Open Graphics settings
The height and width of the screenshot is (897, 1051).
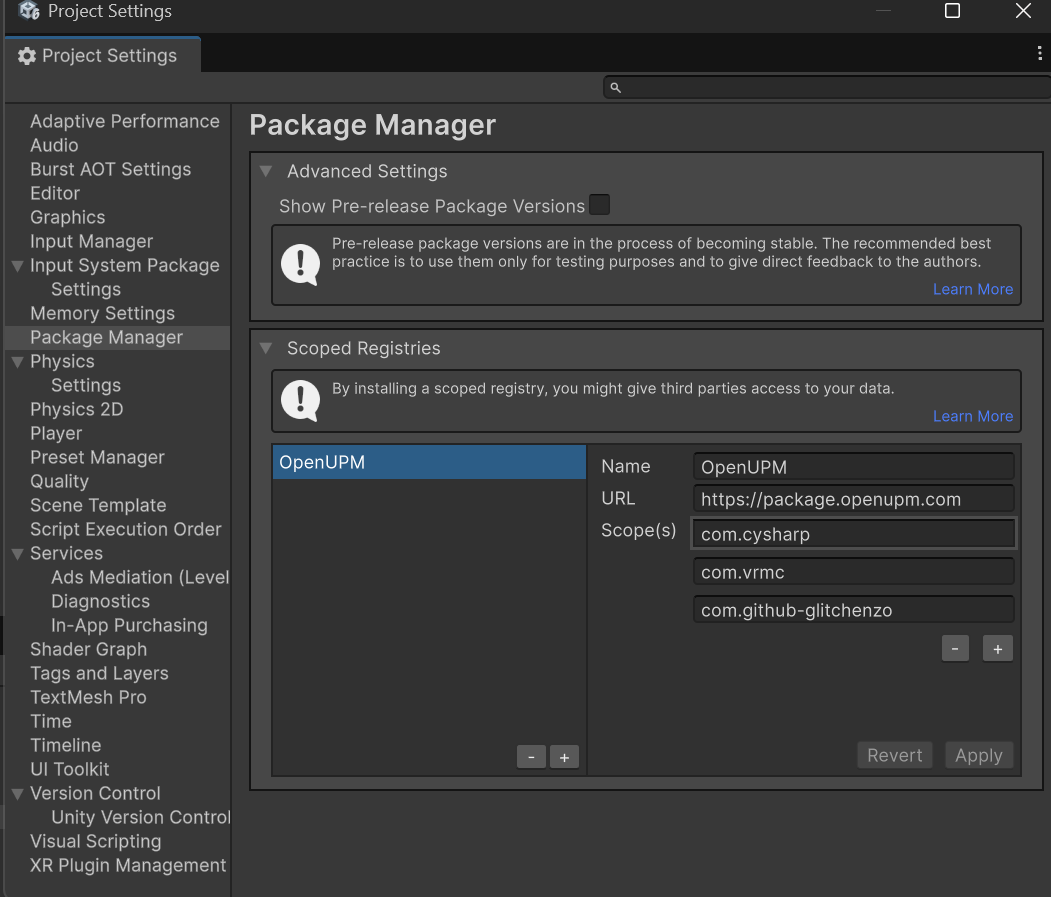click(68, 218)
